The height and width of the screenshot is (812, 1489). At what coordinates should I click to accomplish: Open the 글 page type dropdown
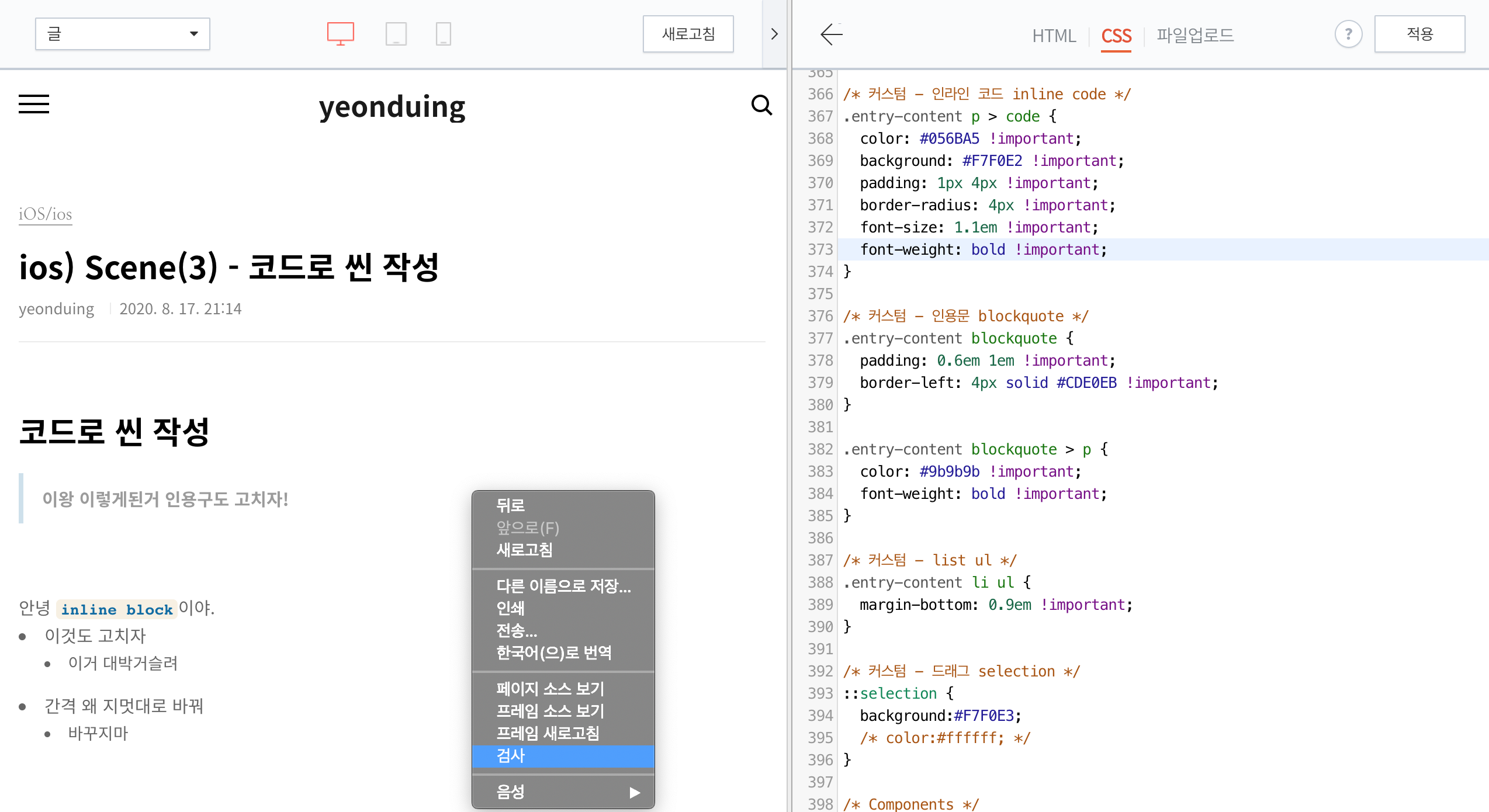click(122, 34)
